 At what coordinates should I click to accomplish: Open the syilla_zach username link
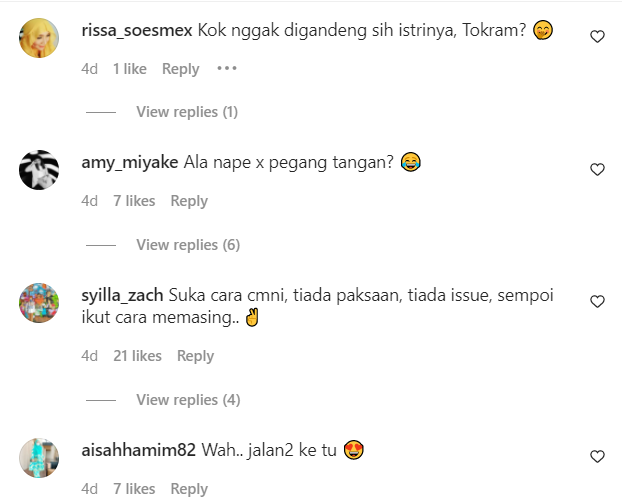122,296
